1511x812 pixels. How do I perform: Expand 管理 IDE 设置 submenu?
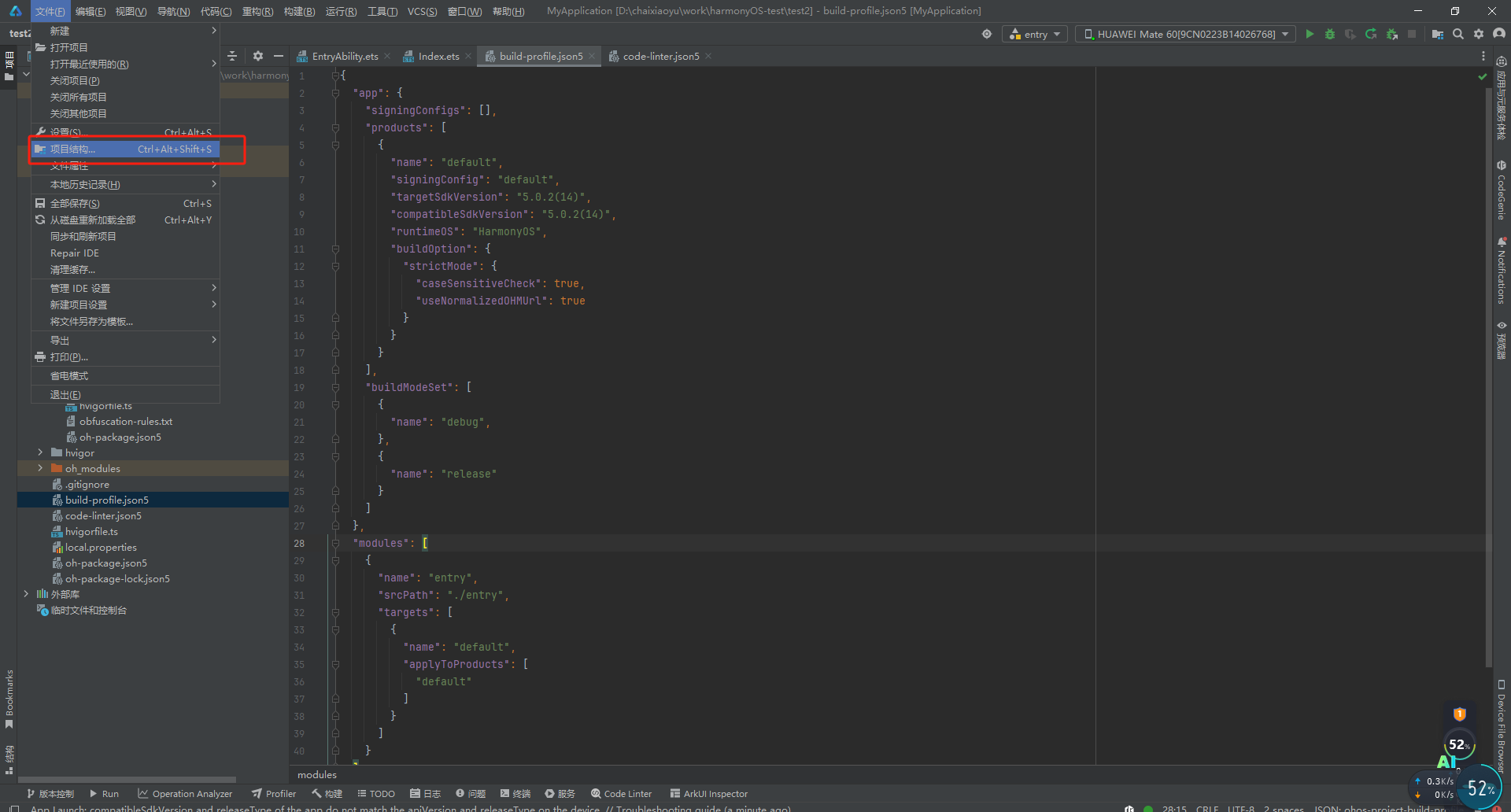tap(125, 288)
